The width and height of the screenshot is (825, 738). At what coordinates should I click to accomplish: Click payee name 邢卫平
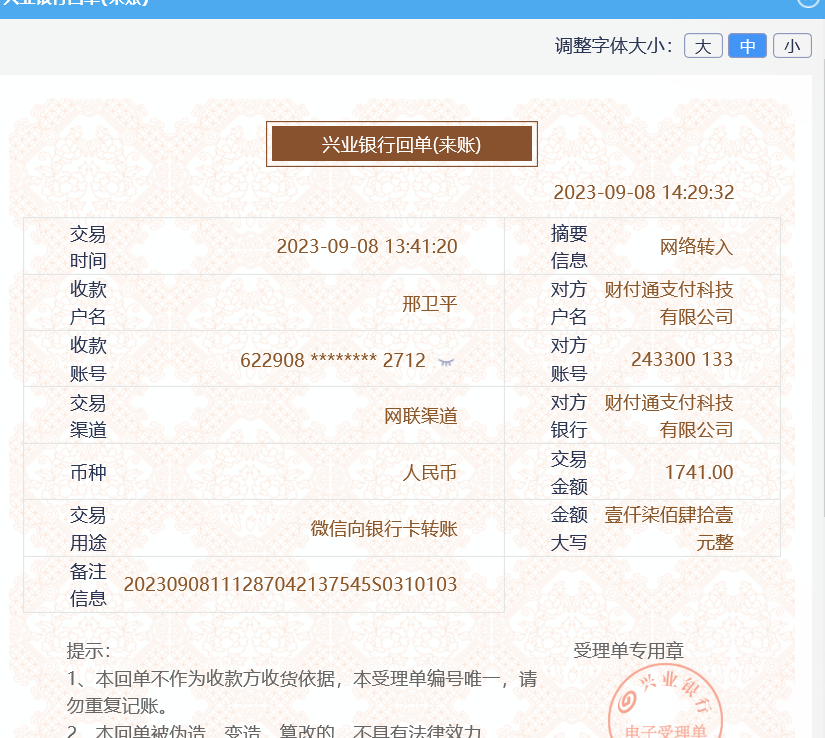pyautogui.click(x=429, y=304)
